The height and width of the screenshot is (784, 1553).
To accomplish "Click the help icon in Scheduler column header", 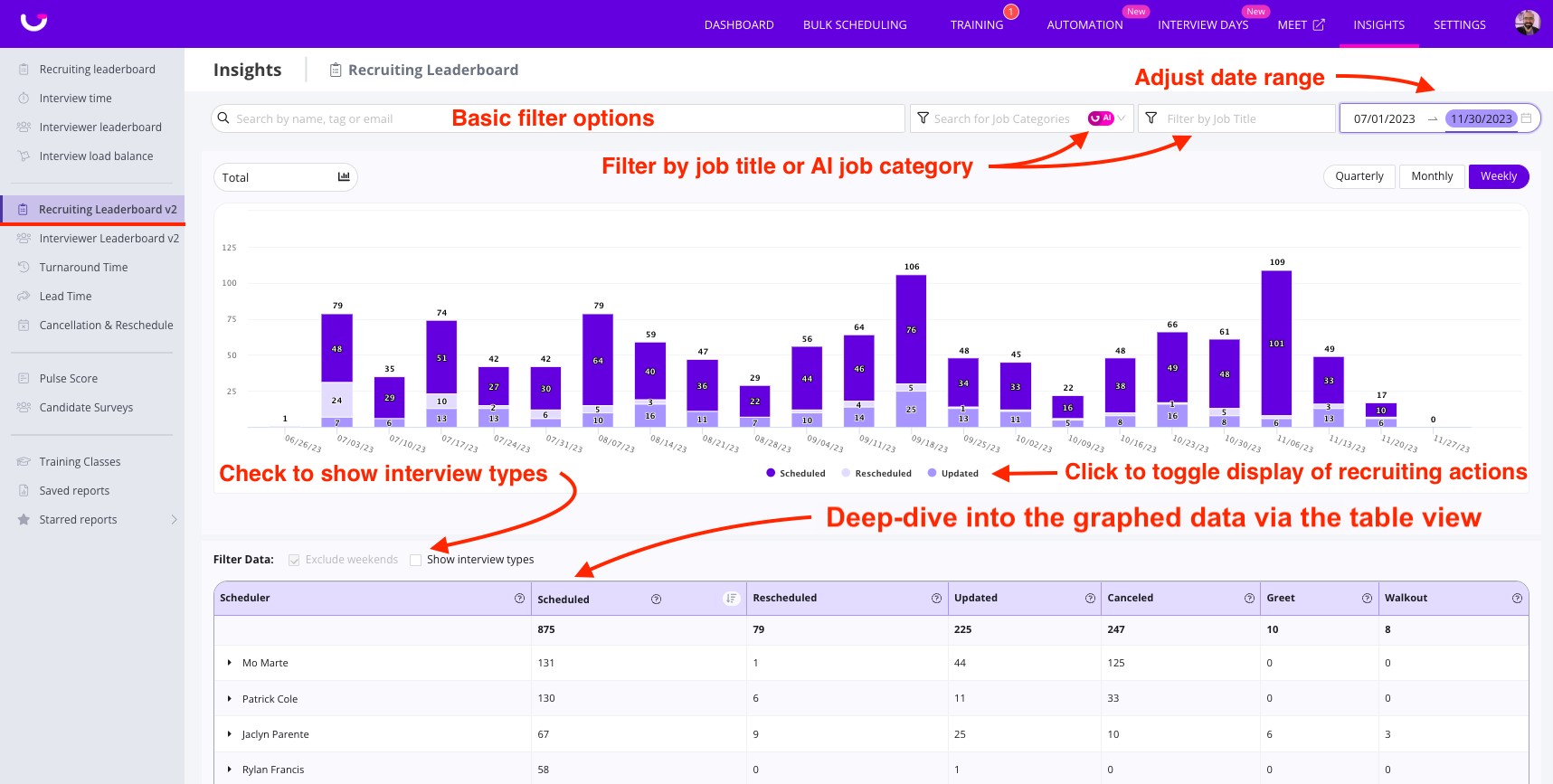I will [x=519, y=599].
